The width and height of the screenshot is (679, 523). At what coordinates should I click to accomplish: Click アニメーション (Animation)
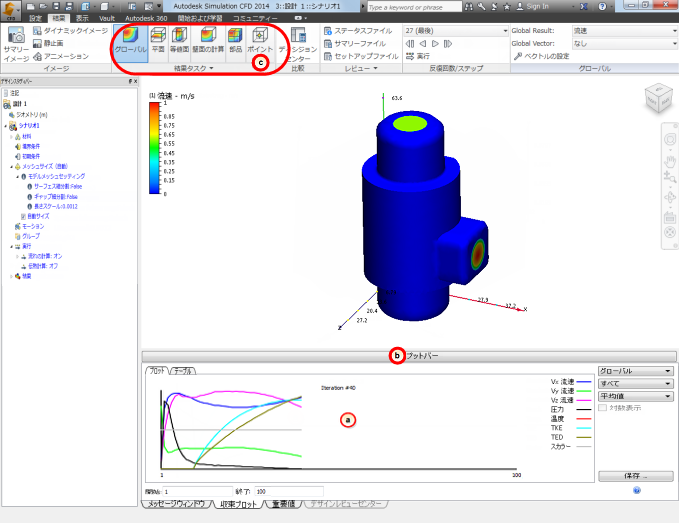point(61,56)
